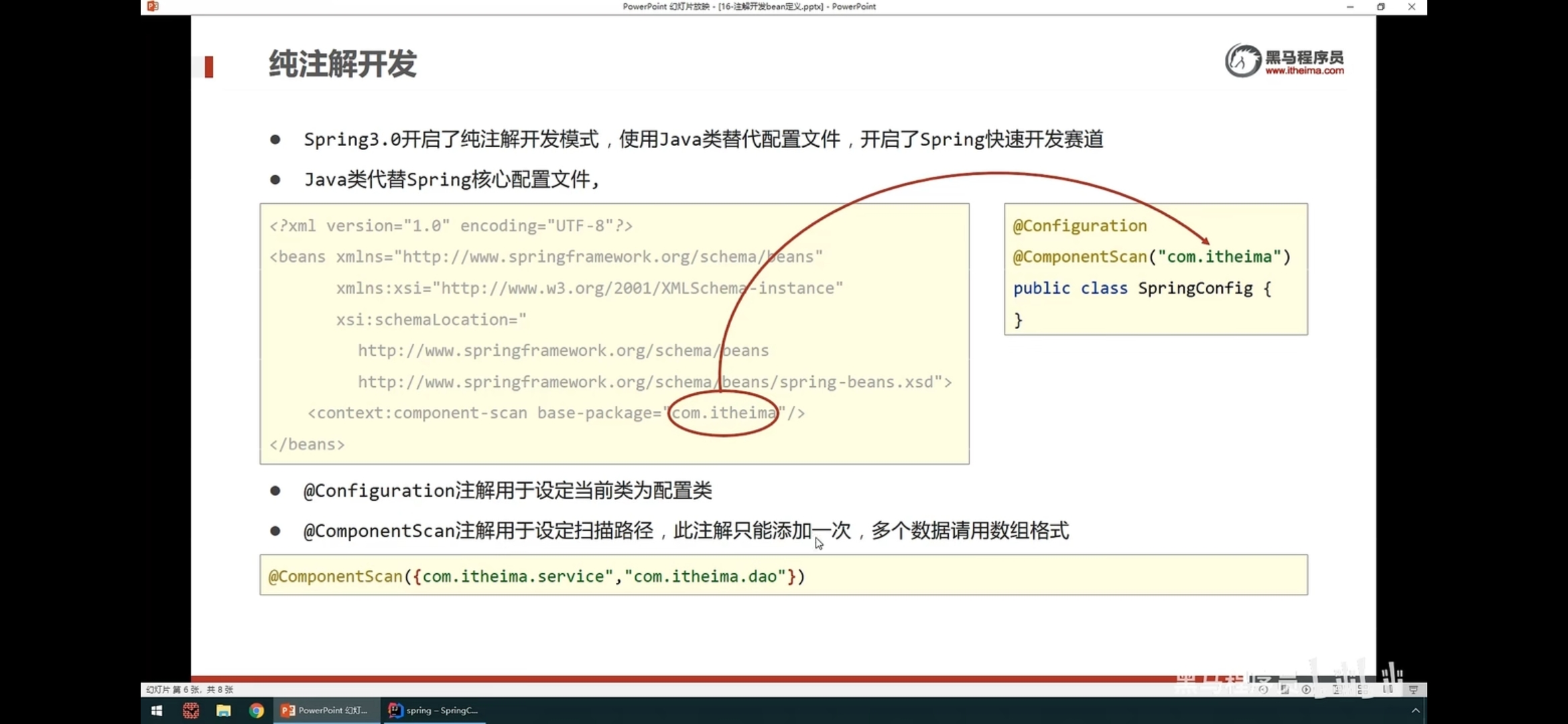Open File Explorer from taskbar

pyautogui.click(x=223, y=711)
